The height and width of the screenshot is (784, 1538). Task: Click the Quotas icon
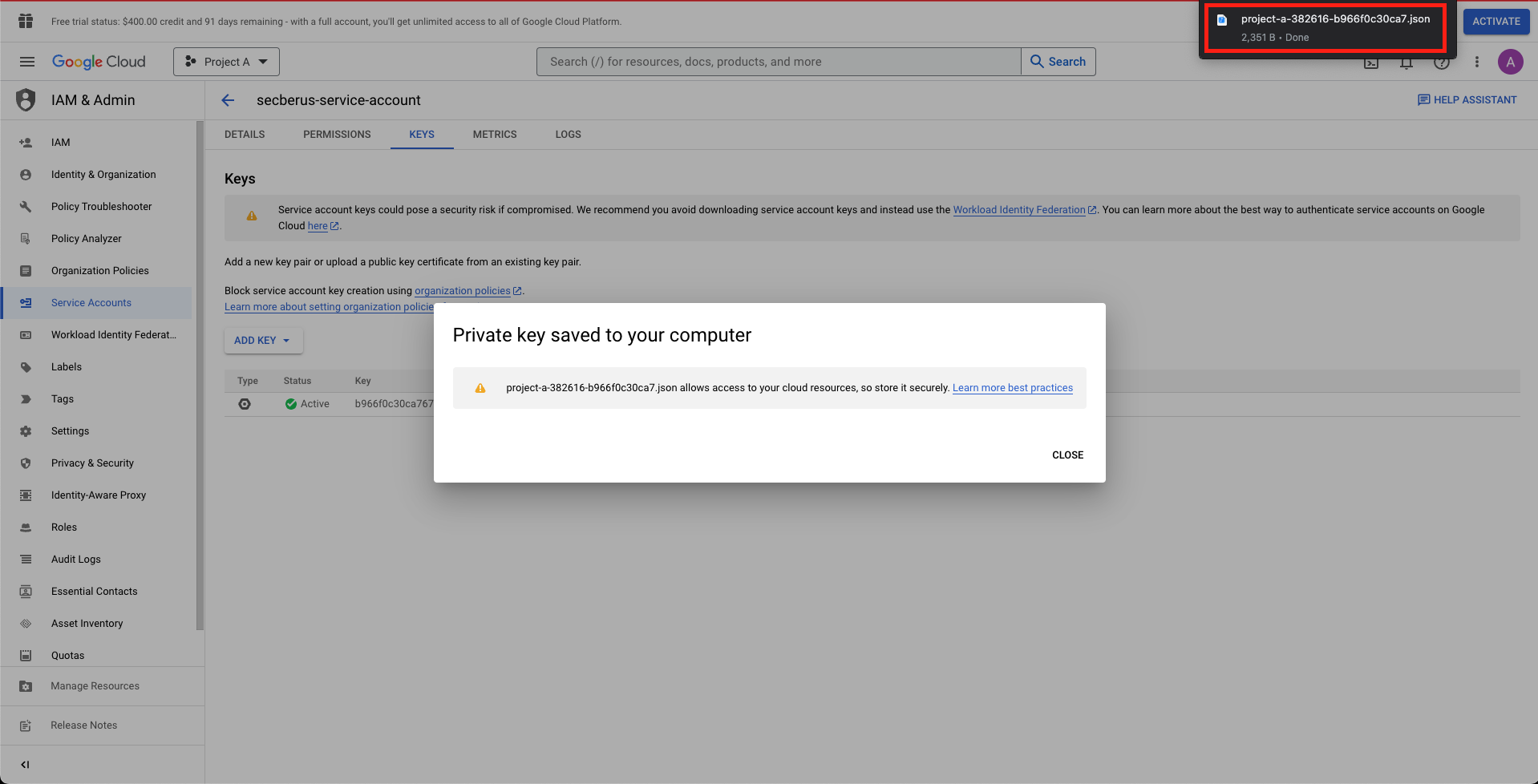26,656
